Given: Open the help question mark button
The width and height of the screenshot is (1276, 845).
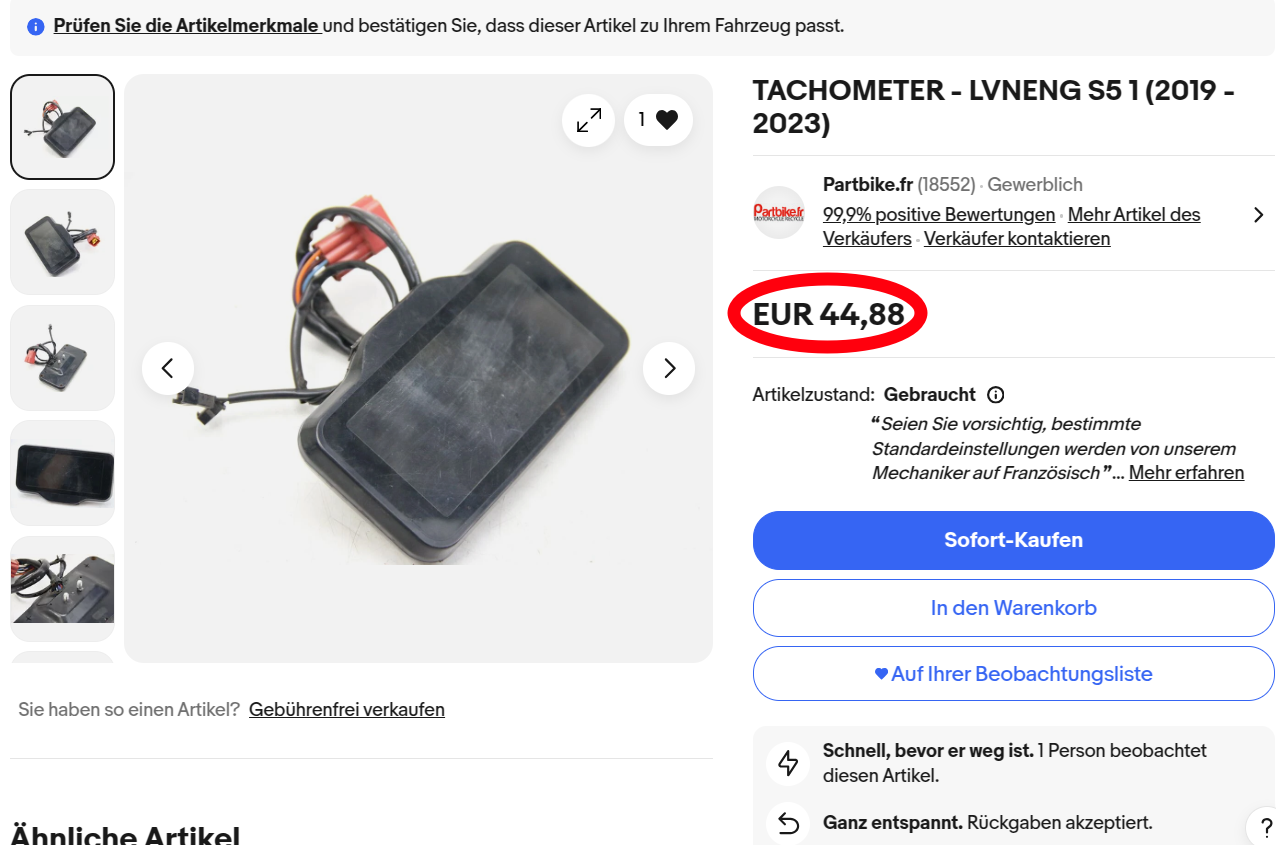Looking at the screenshot, I should (1261, 827).
